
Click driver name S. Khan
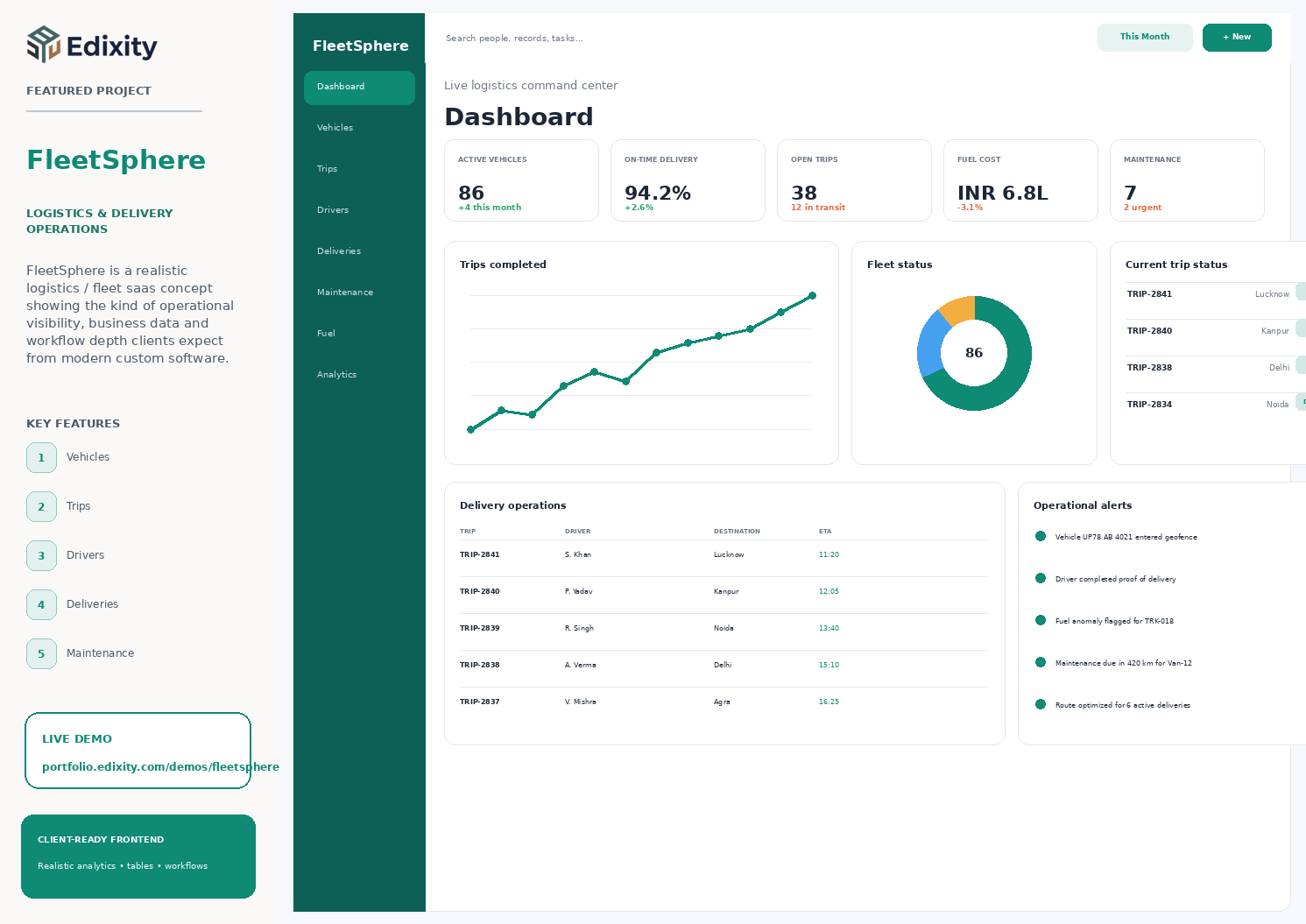(x=578, y=555)
